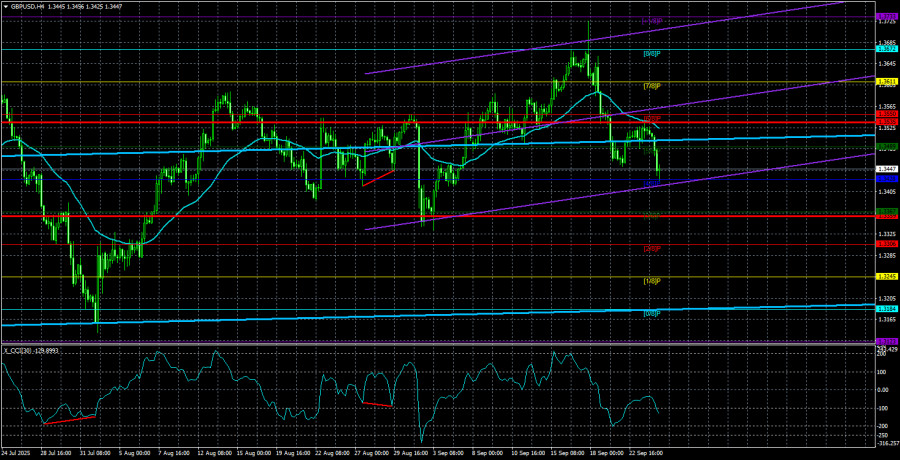900x460 pixels.
Task: Click the 1.3405 price scale label
Action: (x=886, y=191)
